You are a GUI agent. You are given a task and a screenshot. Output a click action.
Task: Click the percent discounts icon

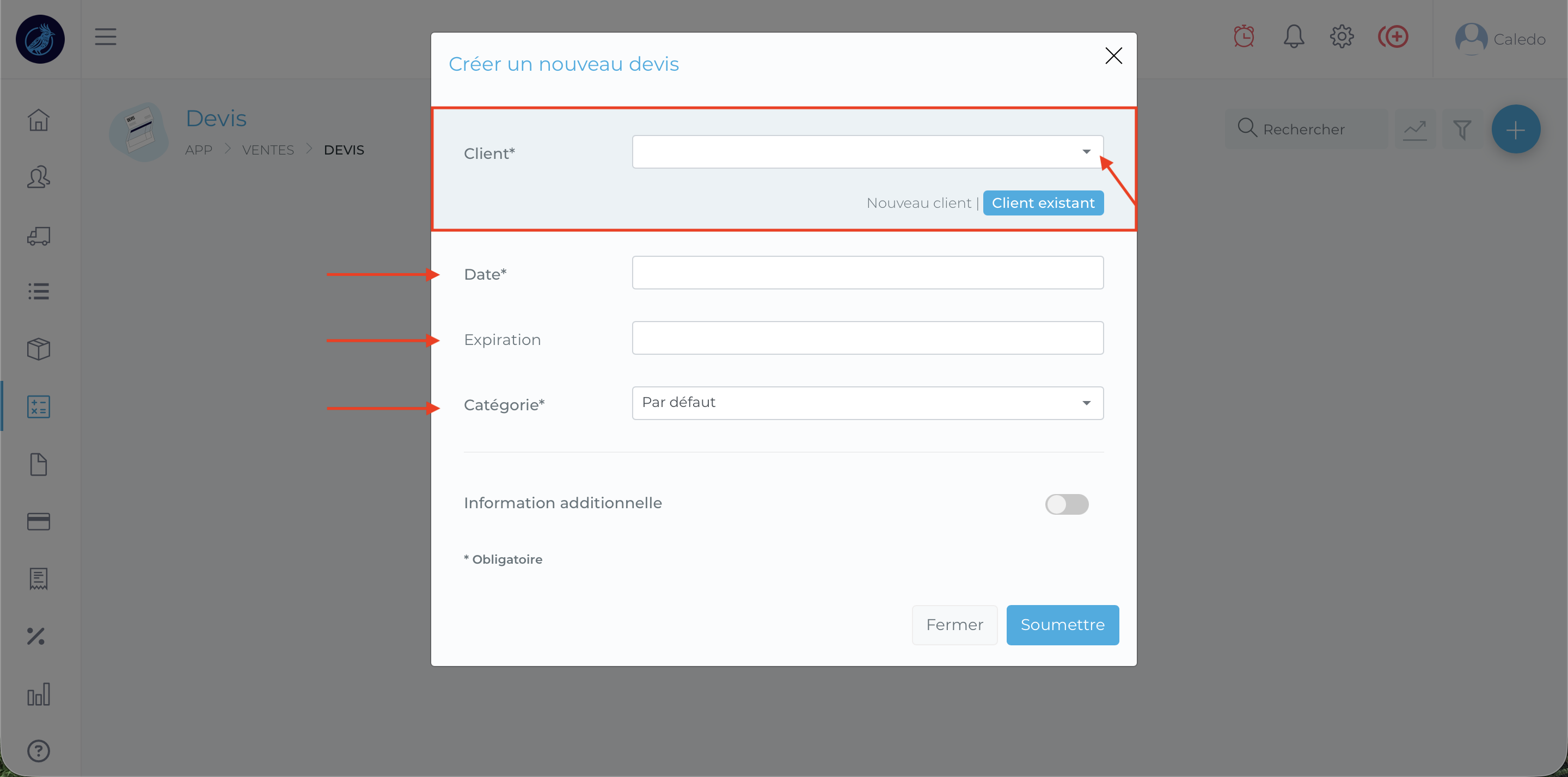[x=36, y=637]
